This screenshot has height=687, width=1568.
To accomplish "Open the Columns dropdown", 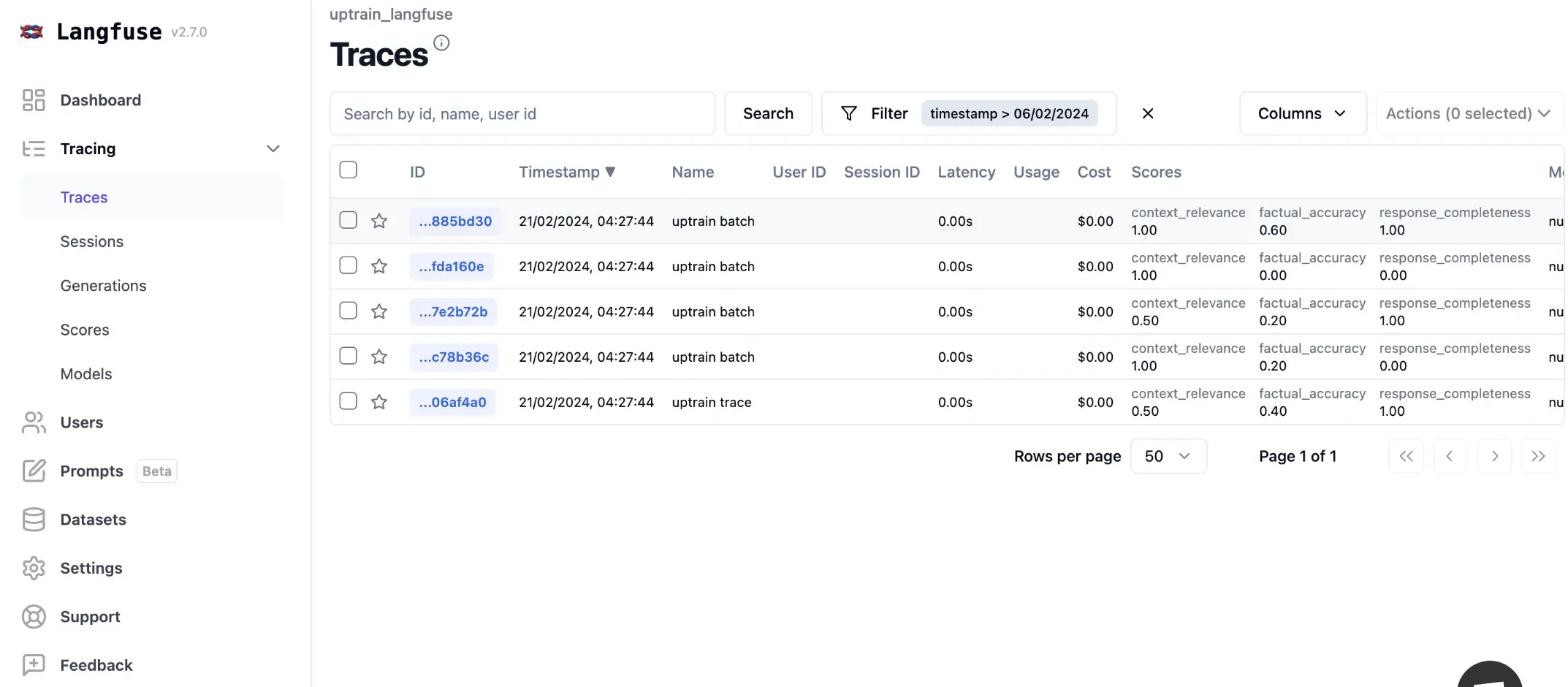I will point(1303,113).
